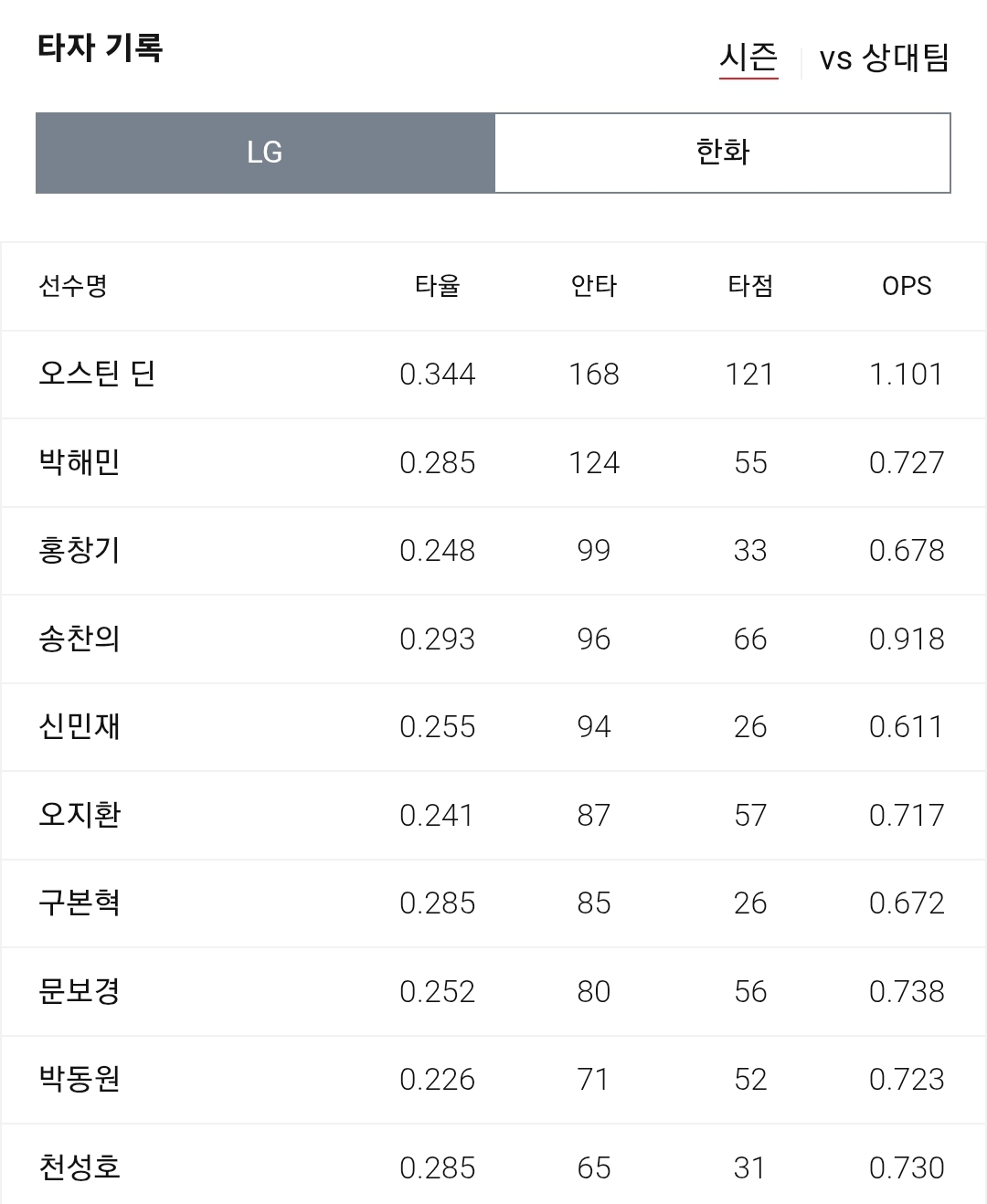This screenshot has width=987, height=1204.
Task: Select the 시즌 stats view
Action: [x=748, y=58]
